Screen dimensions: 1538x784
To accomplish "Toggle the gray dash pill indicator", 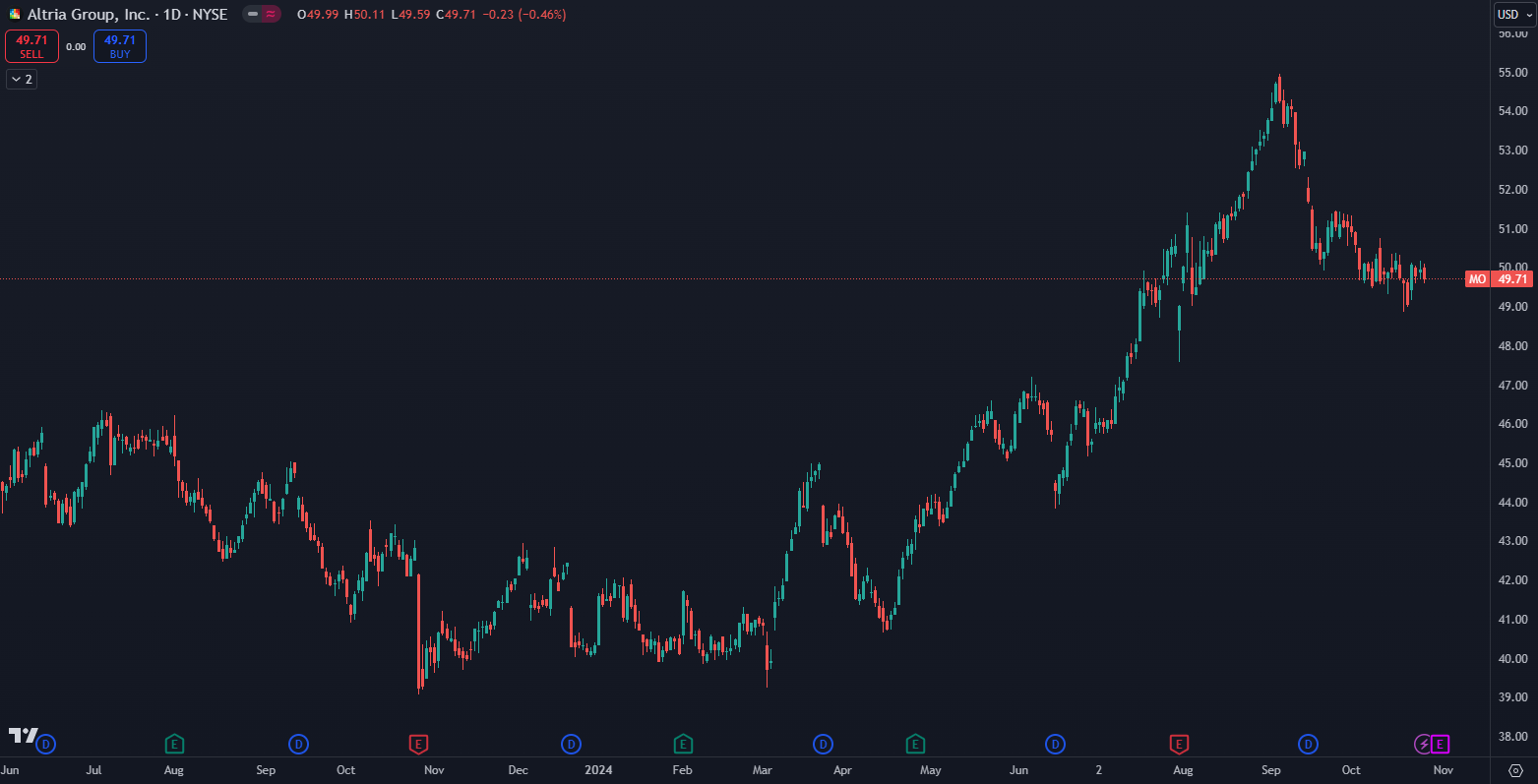I will 253,15.
